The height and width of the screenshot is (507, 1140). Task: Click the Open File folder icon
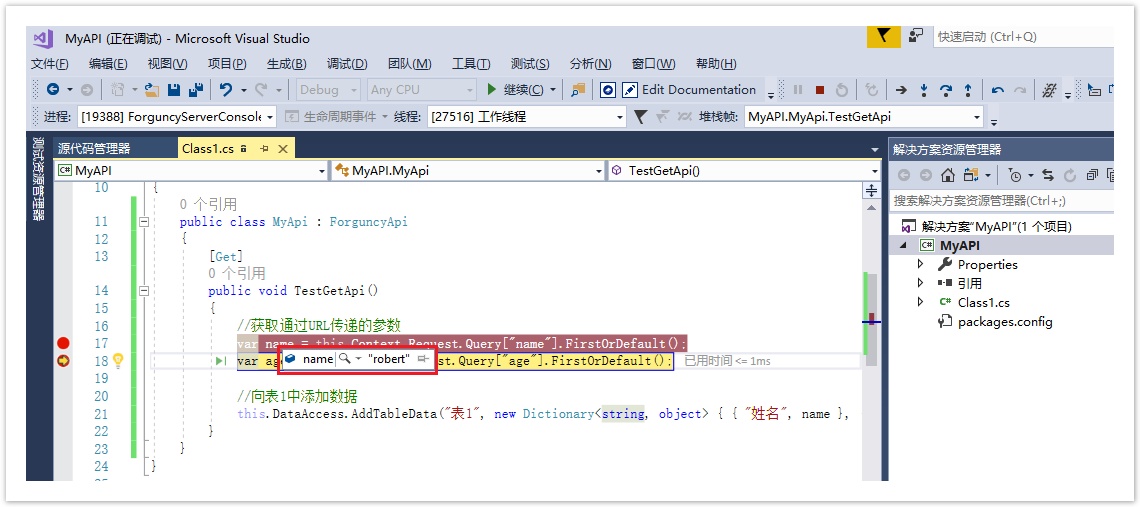click(152, 89)
